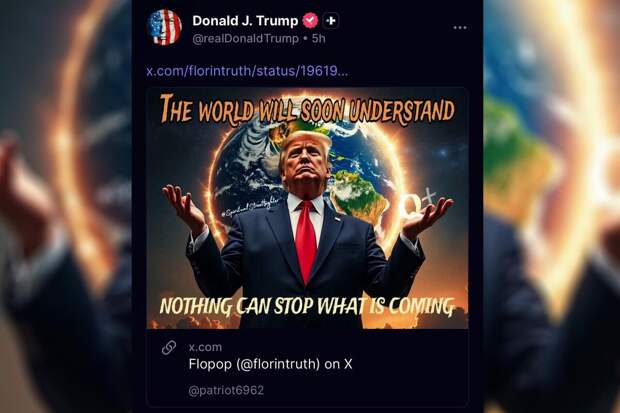Screen dimensions: 620x413
Task: Open the Donald J. Trump display name
Action: 245,21
